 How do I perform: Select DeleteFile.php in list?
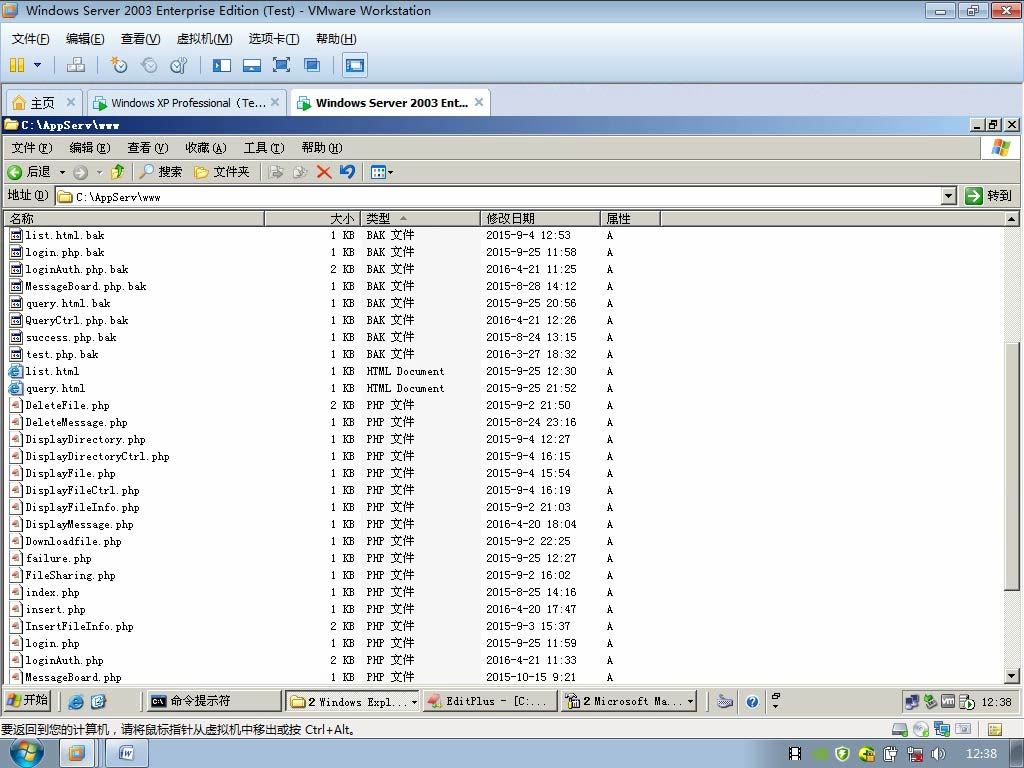67,405
